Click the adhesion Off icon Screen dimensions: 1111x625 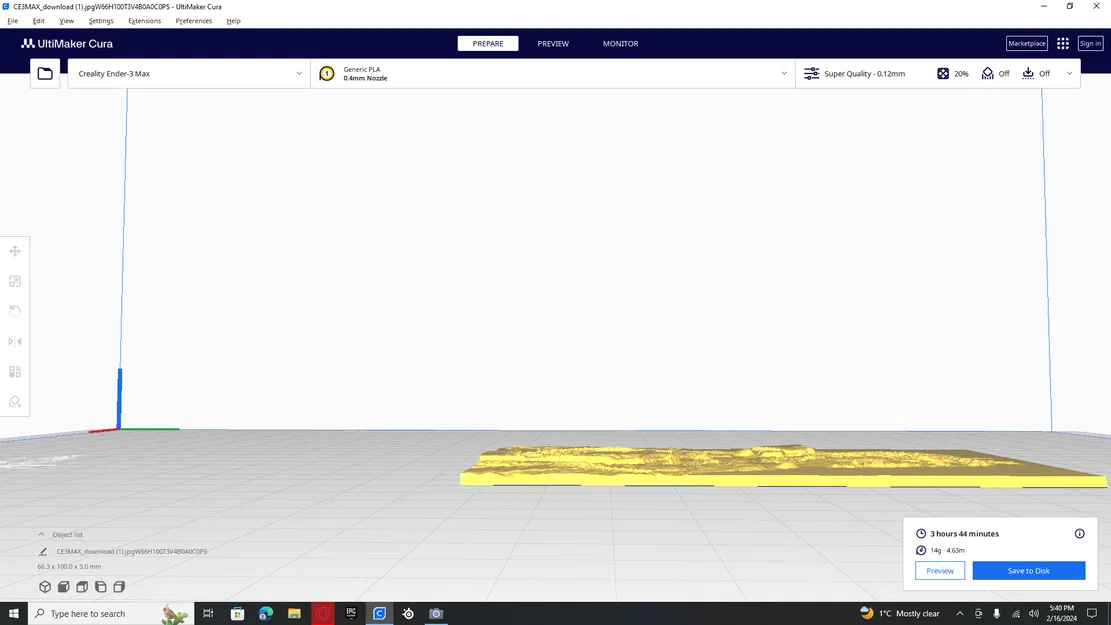pos(1028,74)
